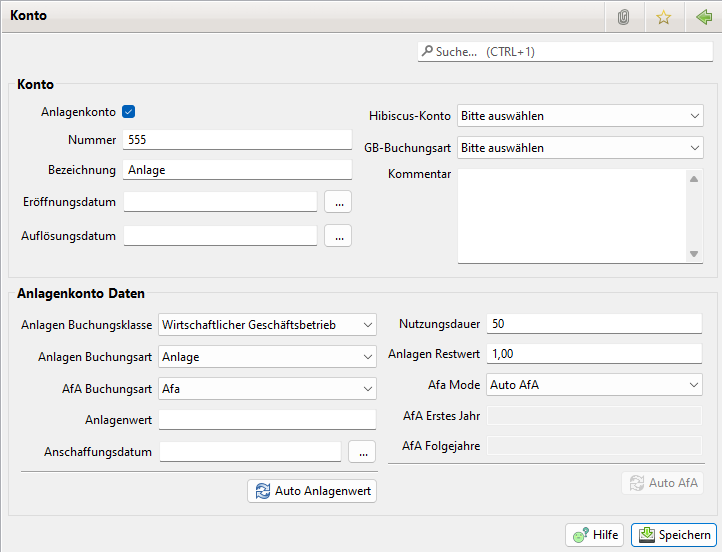Click the paperclip attachment icon
Image resolution: width=722 pixels, height=552 pixels.
[x=623, y=17]
